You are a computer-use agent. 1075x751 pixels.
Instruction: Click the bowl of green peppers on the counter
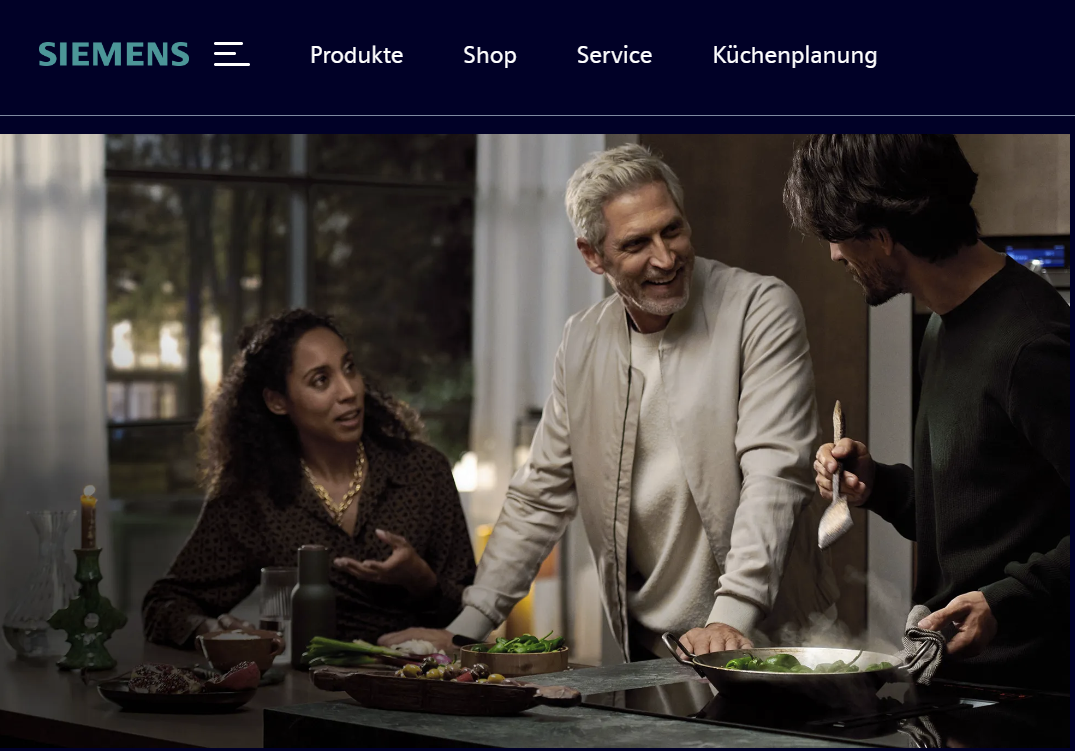tap(516, 654)
